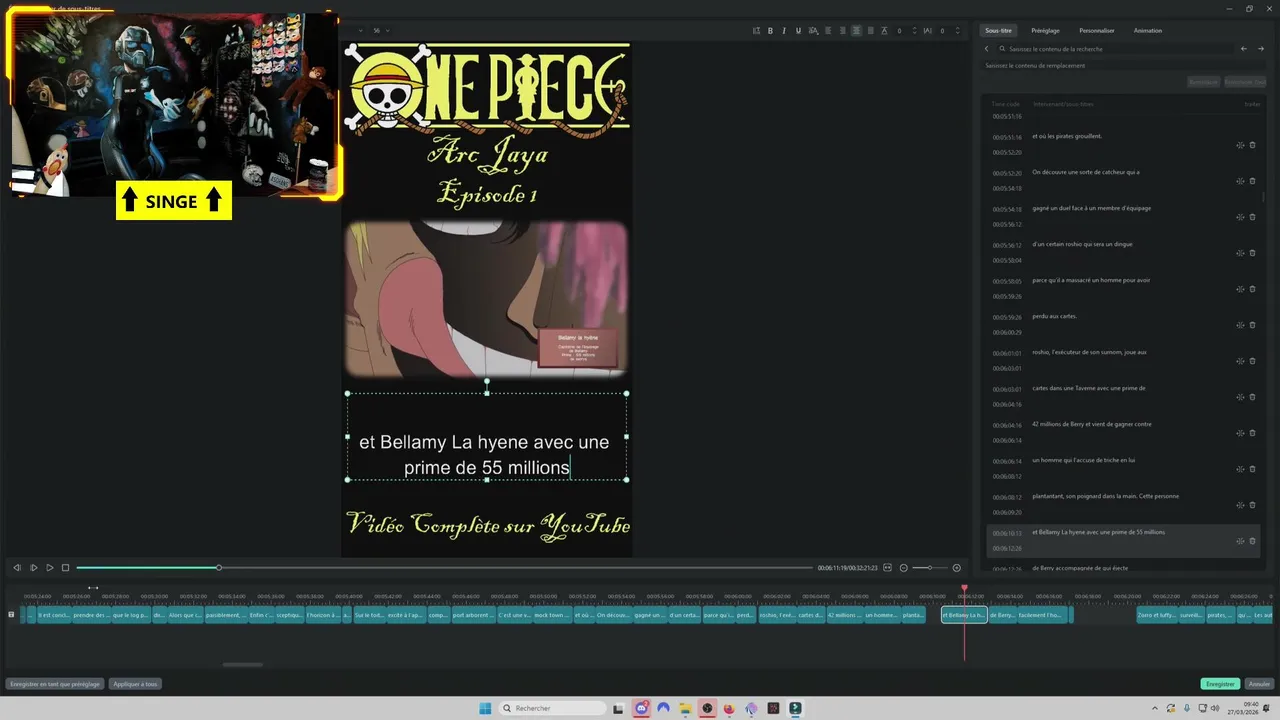The height and width of the screenshot is (720, 1280).
Task: Collapse the search bar back chevron
Action: (987, 48)
